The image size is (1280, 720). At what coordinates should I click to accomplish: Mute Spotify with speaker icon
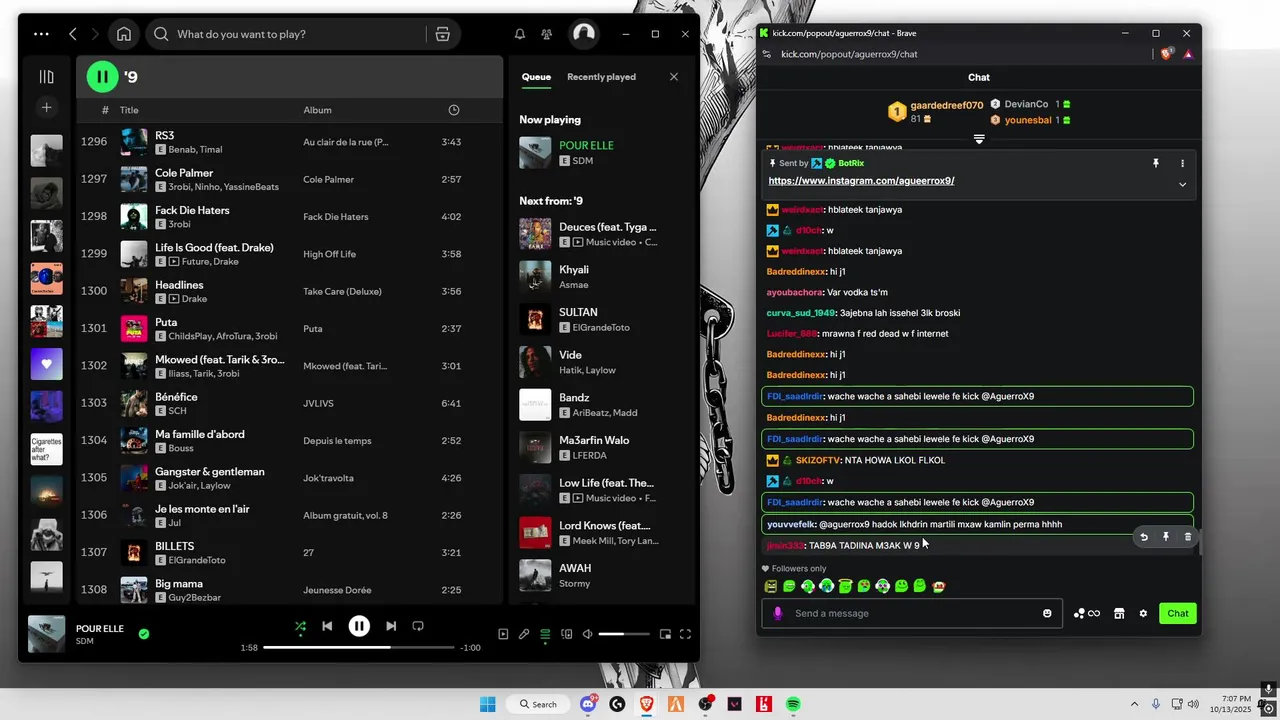[x=588, y=633]
